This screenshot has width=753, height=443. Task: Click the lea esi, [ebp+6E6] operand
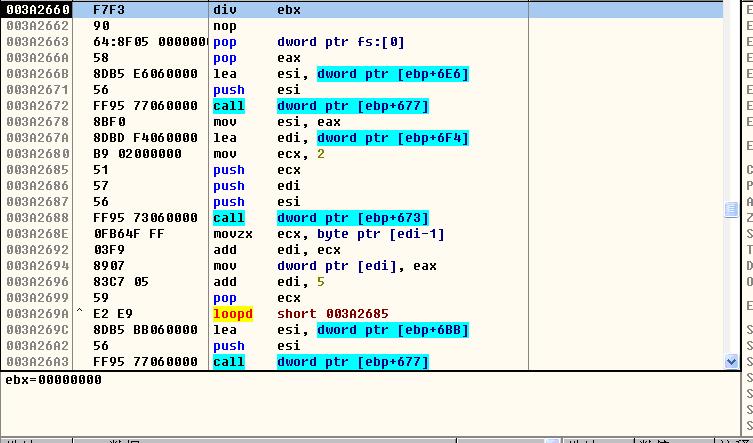pyautogui.click(x=392, y=74)
